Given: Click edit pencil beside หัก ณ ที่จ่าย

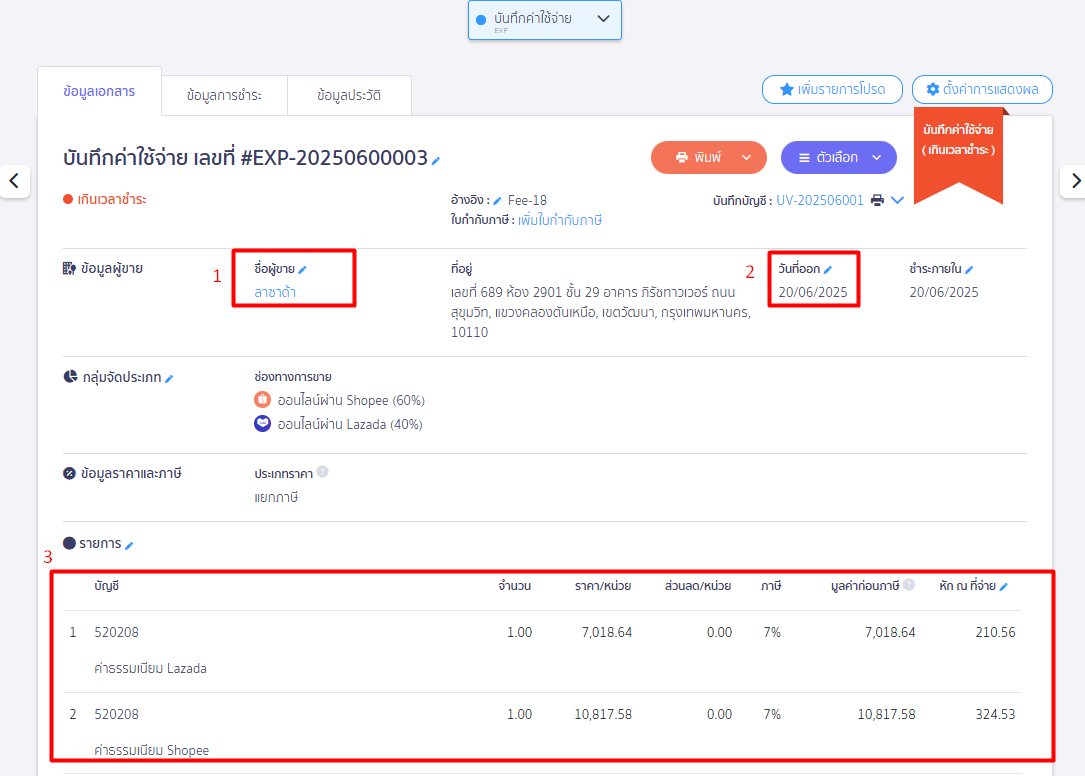Looking at the screenshot, I should [x=1004, y=587].
